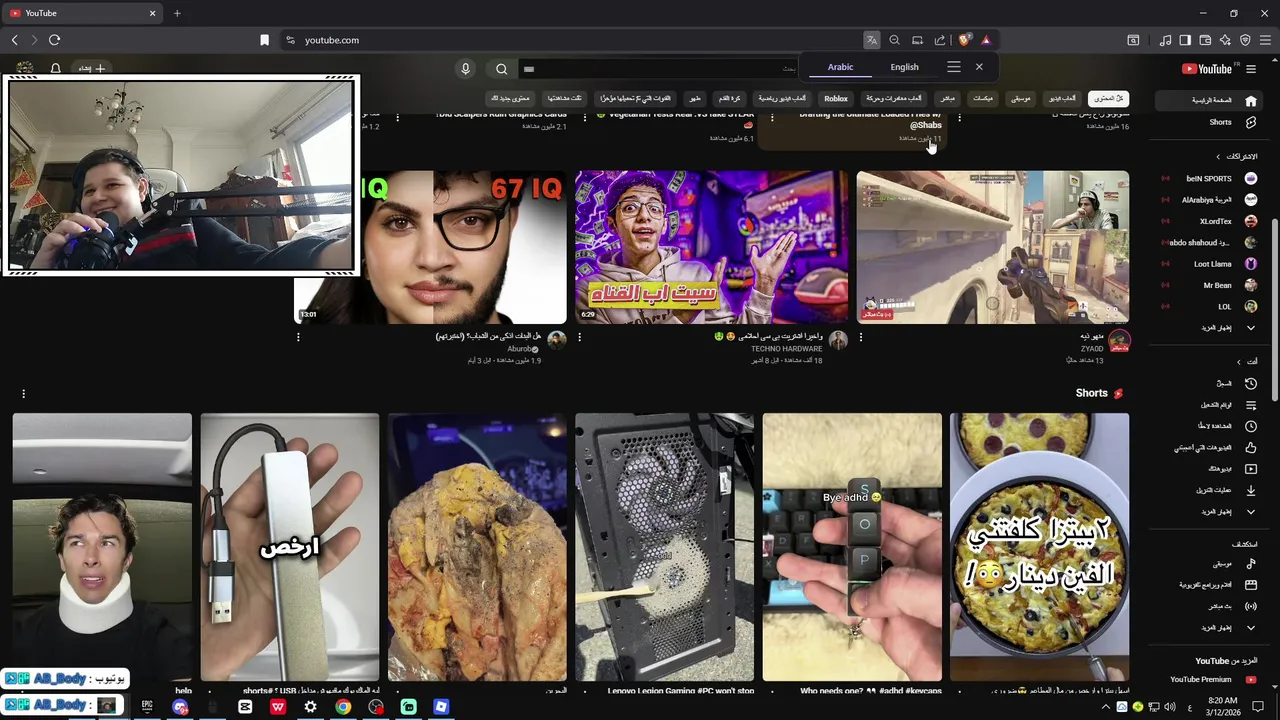Go back with the browser back arrow
Image resolution: width=1280 pixels, height=720 pixels.
point(14,40)
